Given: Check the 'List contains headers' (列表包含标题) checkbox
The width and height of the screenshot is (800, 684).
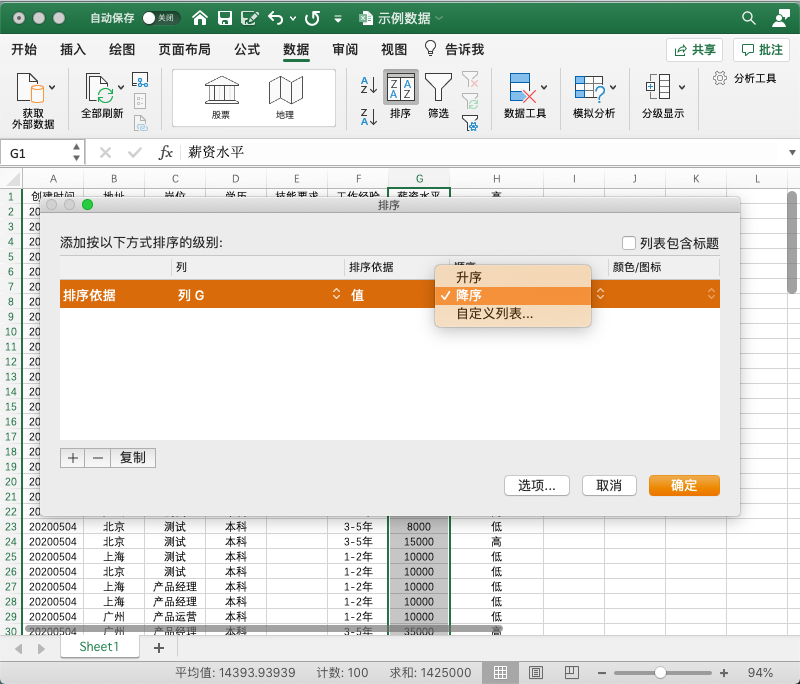Looking at the screenshot, I should (629, 243).
